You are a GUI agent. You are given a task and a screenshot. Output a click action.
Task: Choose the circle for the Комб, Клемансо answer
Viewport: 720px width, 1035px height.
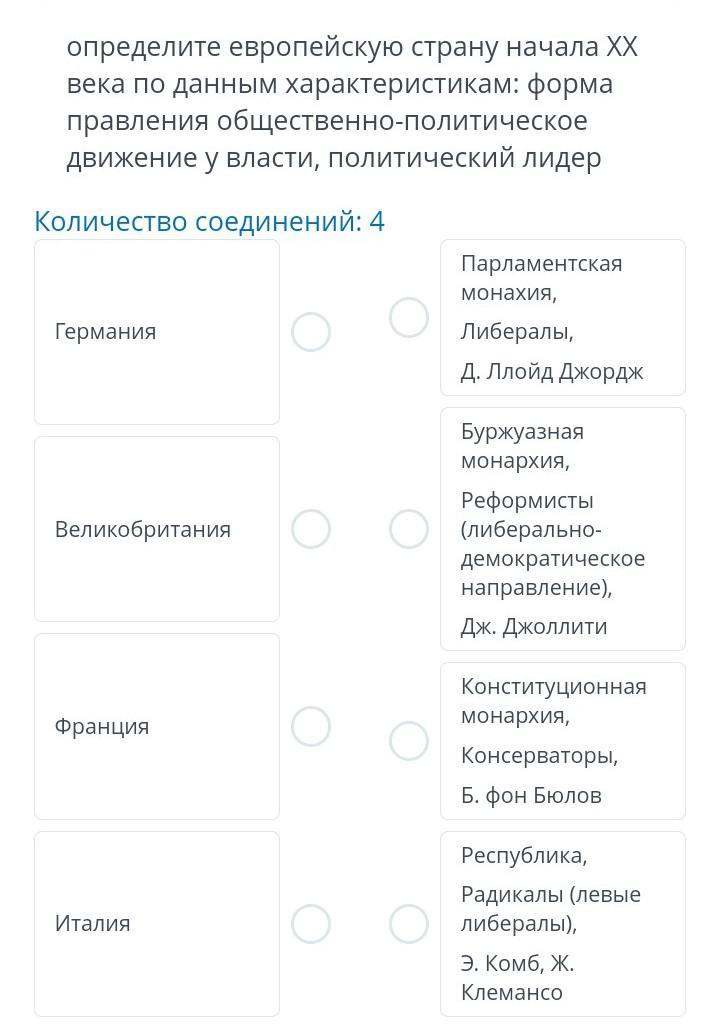(409, 924)
